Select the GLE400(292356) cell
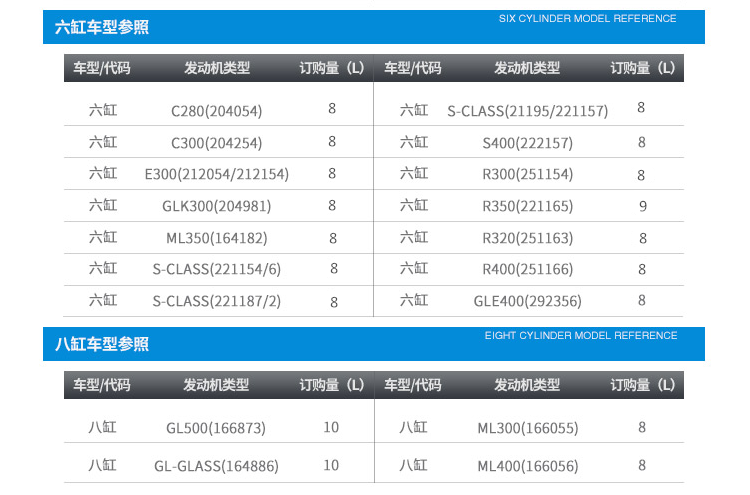750x495 pixels. (x=528, y=301)
